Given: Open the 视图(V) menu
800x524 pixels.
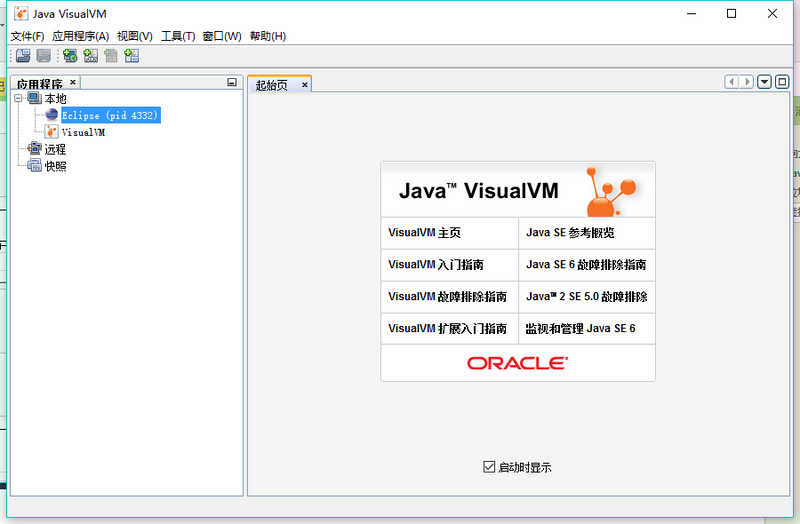Looking at the screenshot, I should [x=135, y=36].
